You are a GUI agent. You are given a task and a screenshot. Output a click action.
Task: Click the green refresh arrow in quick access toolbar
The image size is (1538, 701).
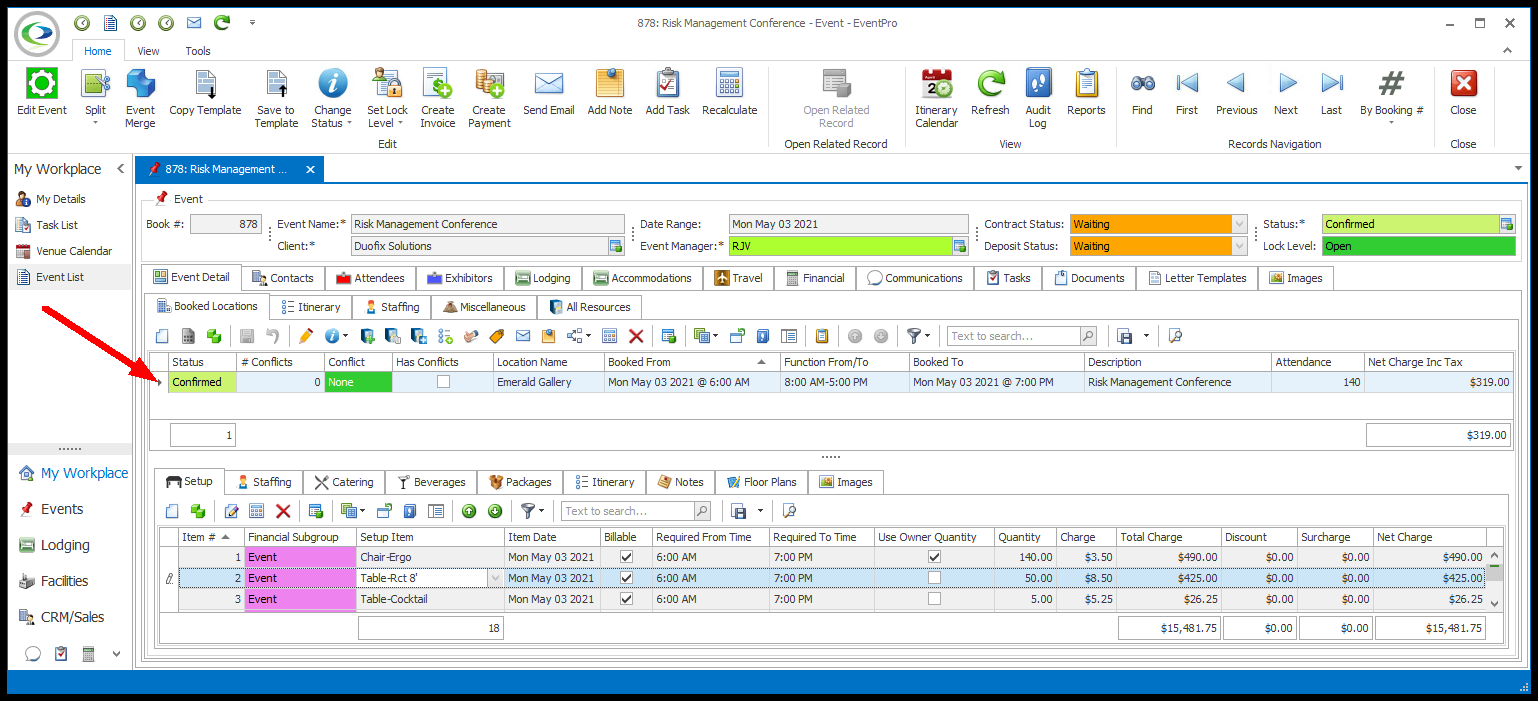(222, 22)
